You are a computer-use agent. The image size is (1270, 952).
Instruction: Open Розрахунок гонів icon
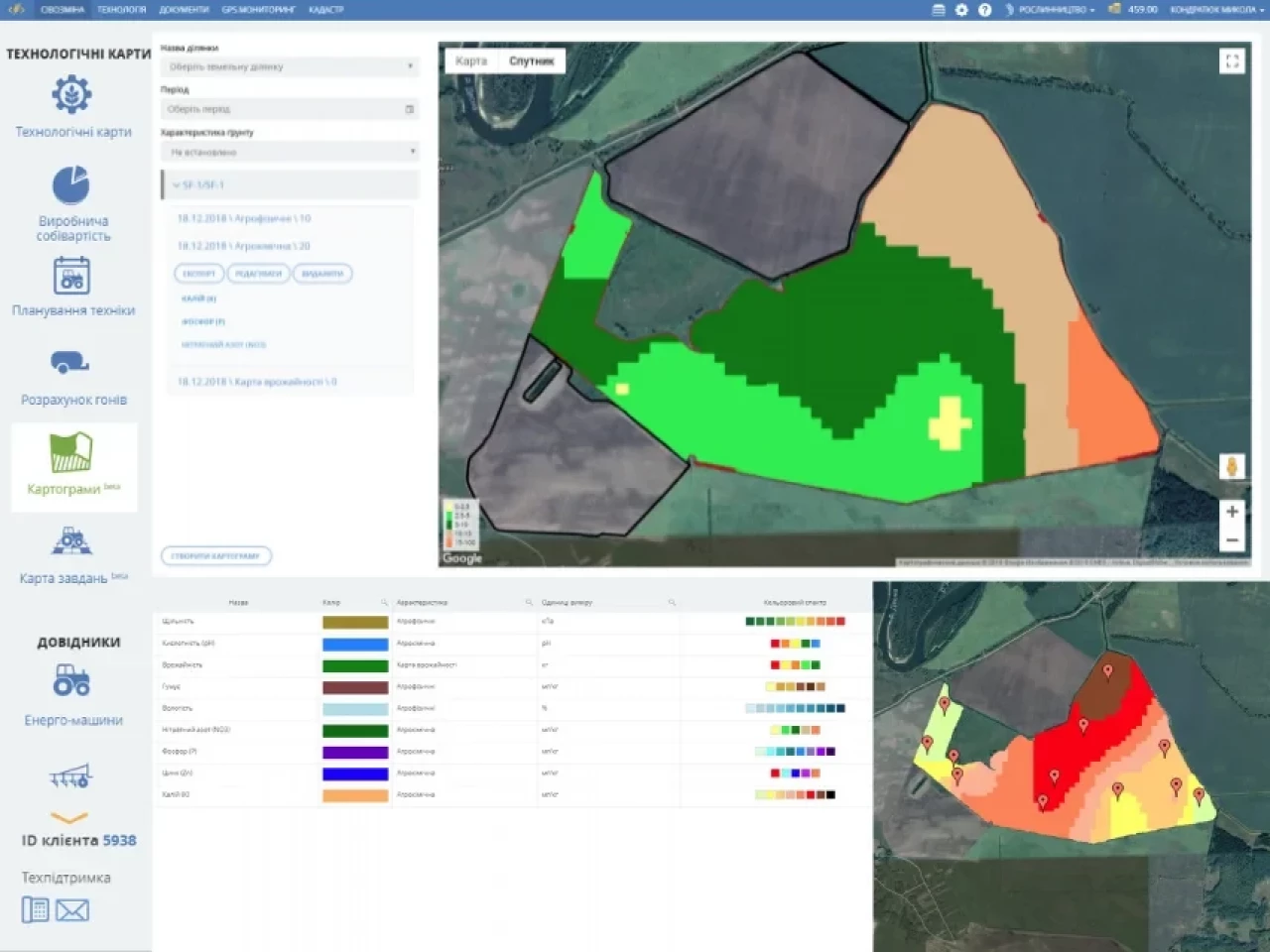click(69, 363)
